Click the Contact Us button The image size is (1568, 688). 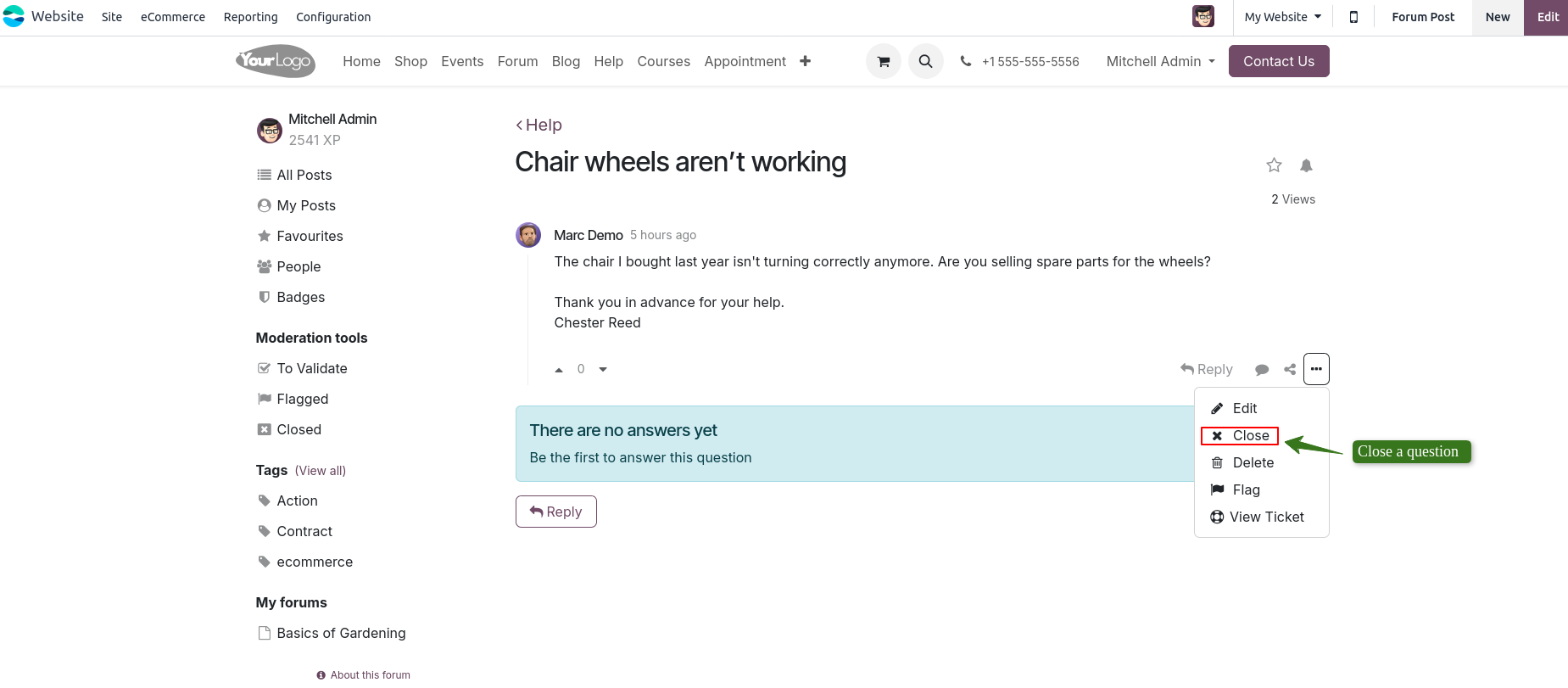click(x=1278, y=61)
